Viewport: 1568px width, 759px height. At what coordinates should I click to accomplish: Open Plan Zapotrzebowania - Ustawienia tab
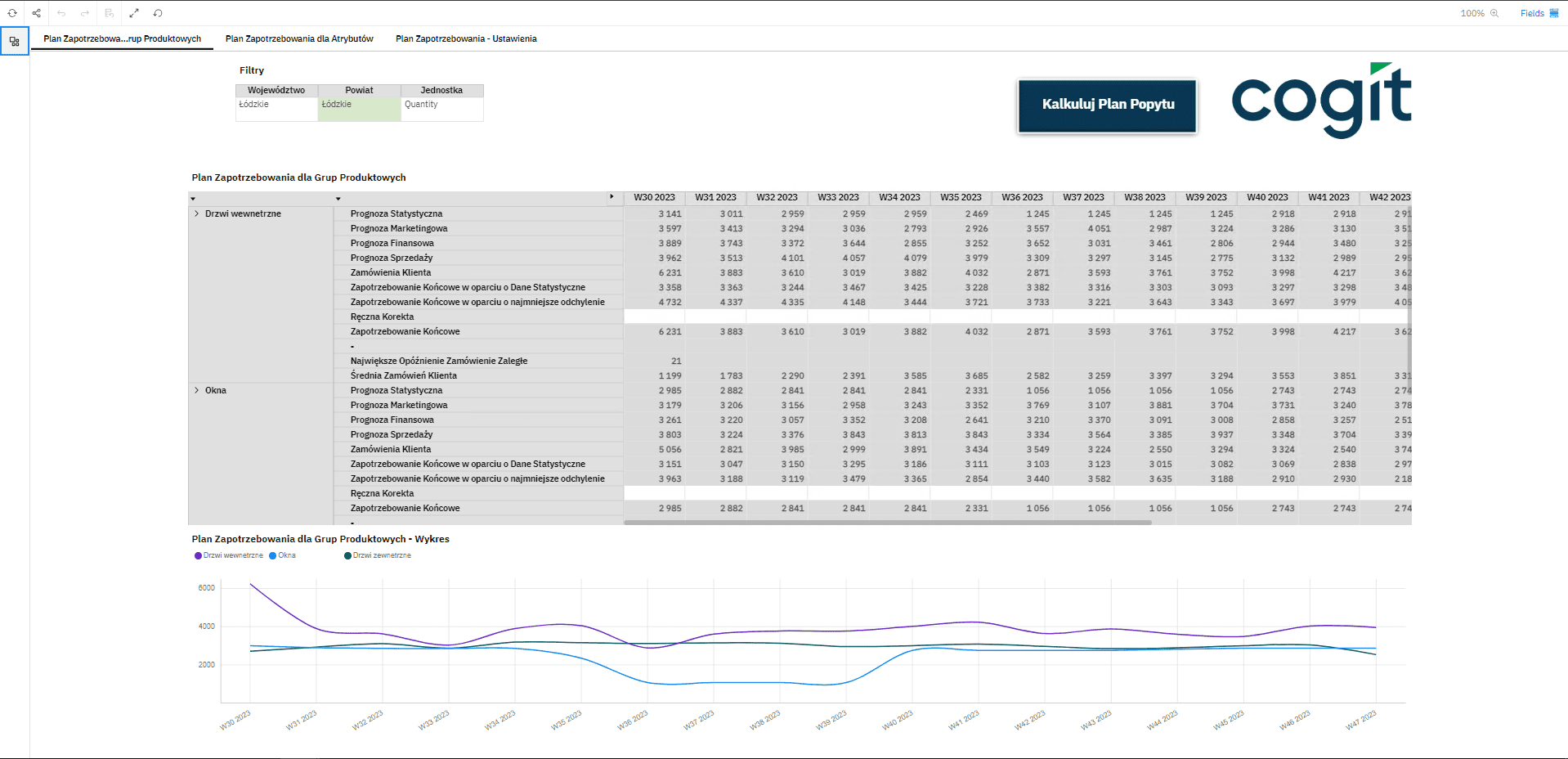tap(466, 38)
